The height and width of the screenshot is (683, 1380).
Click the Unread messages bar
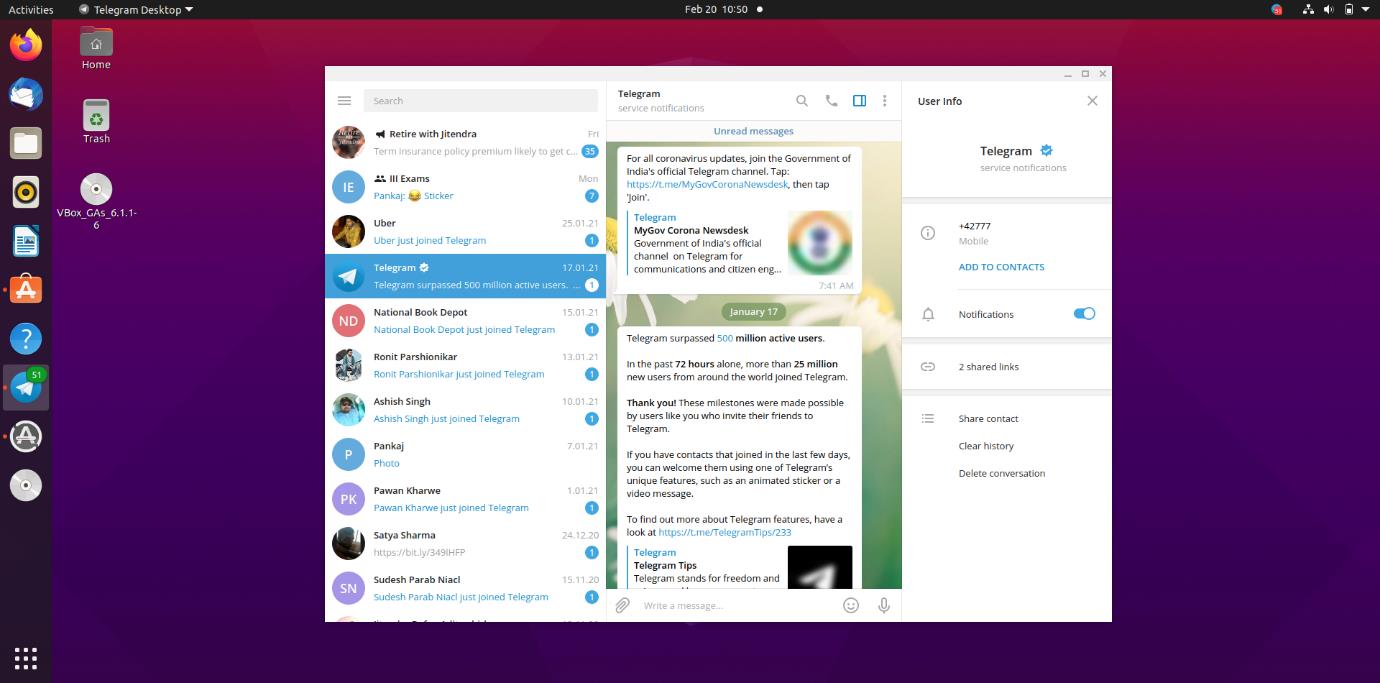tap(754, 131)
